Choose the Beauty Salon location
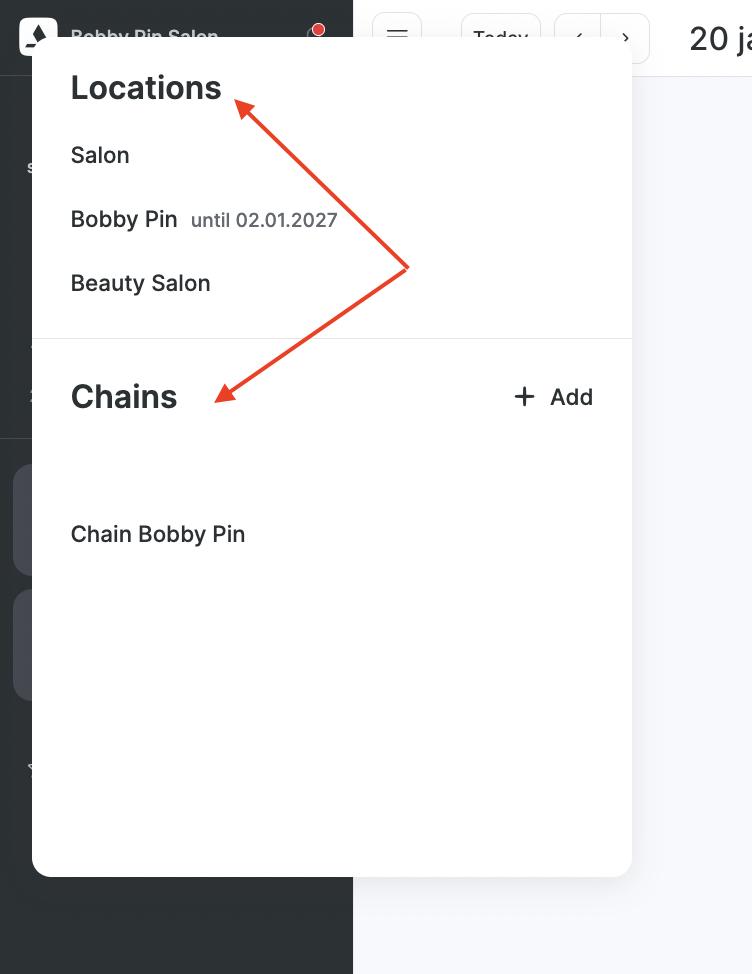Screen dimensions: 752x974 coord(141,283)
